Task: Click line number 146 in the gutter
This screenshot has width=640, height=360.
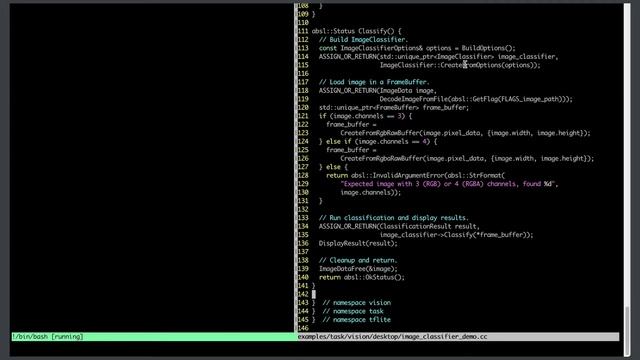Action: click(303, 328)
